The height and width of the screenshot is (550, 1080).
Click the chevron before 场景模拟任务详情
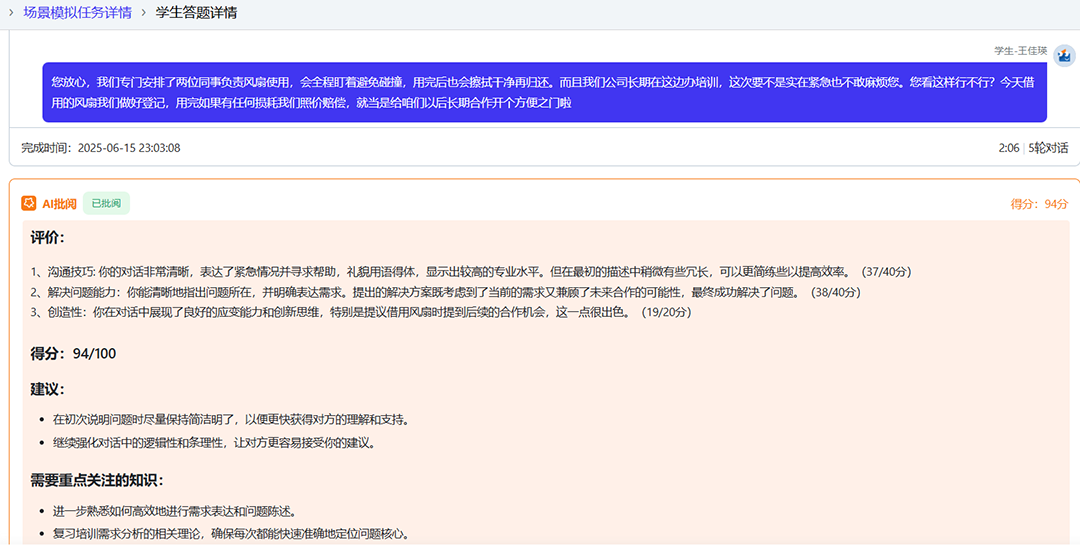point(11,12)
